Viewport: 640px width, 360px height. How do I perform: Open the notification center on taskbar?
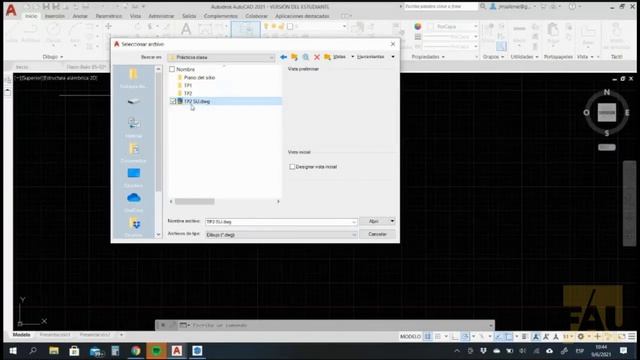coord(623,351)
